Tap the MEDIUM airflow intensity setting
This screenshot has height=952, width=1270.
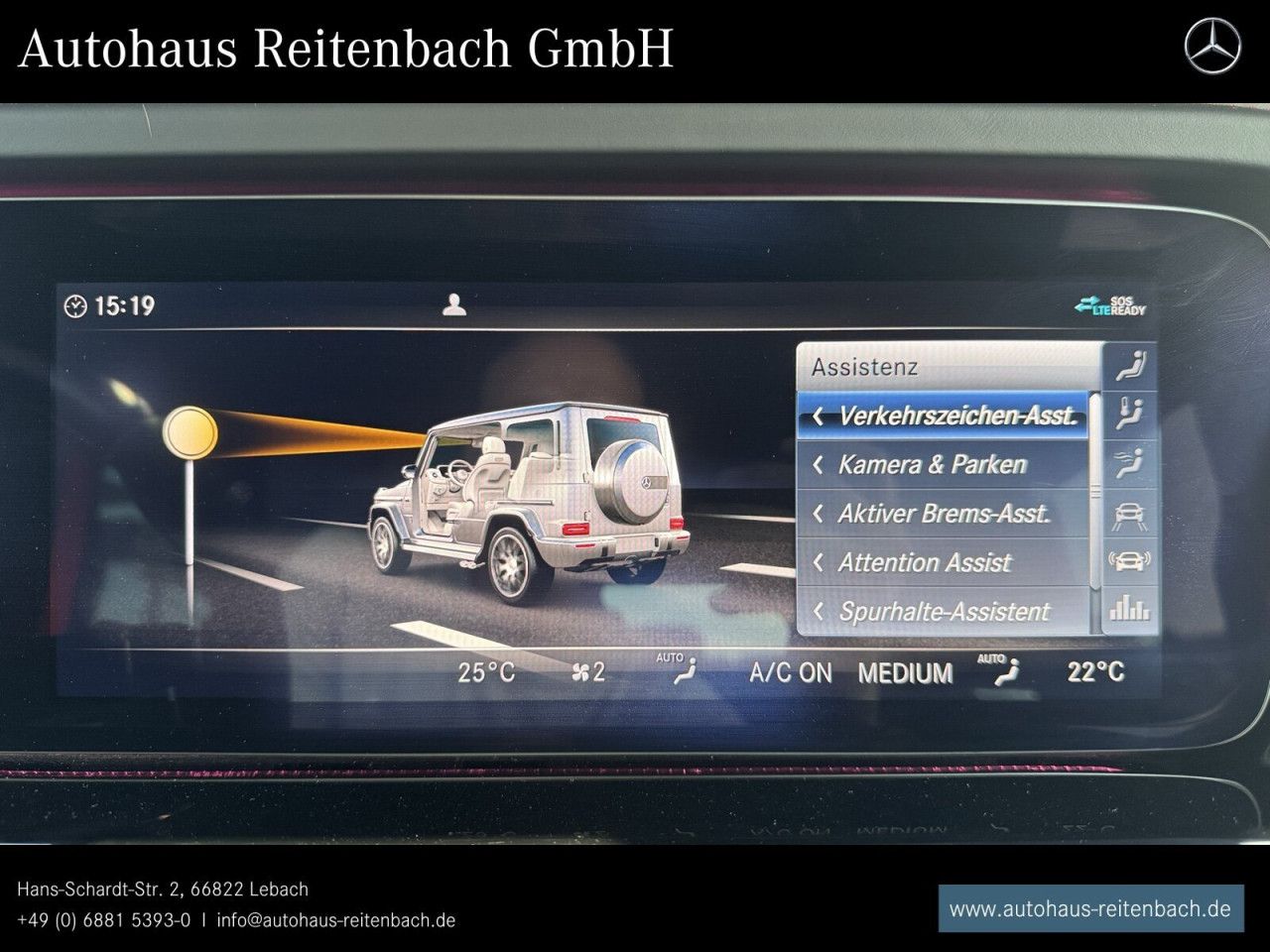pos(905,673)
